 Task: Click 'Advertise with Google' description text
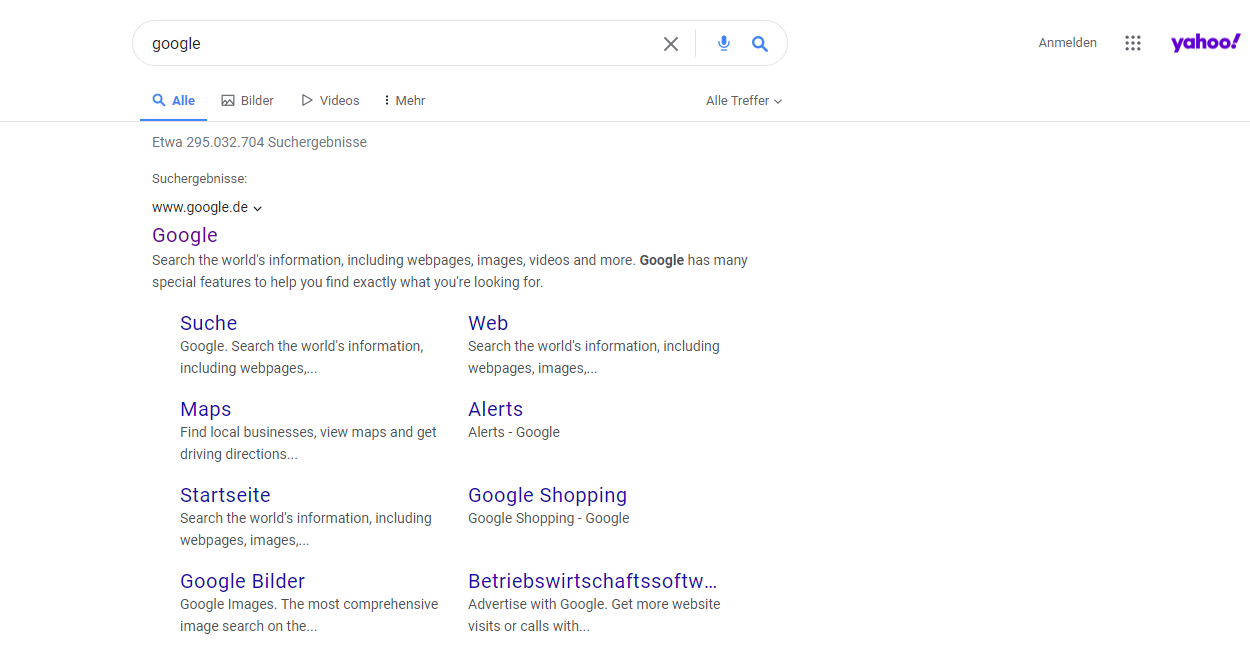tap(594, 615)
